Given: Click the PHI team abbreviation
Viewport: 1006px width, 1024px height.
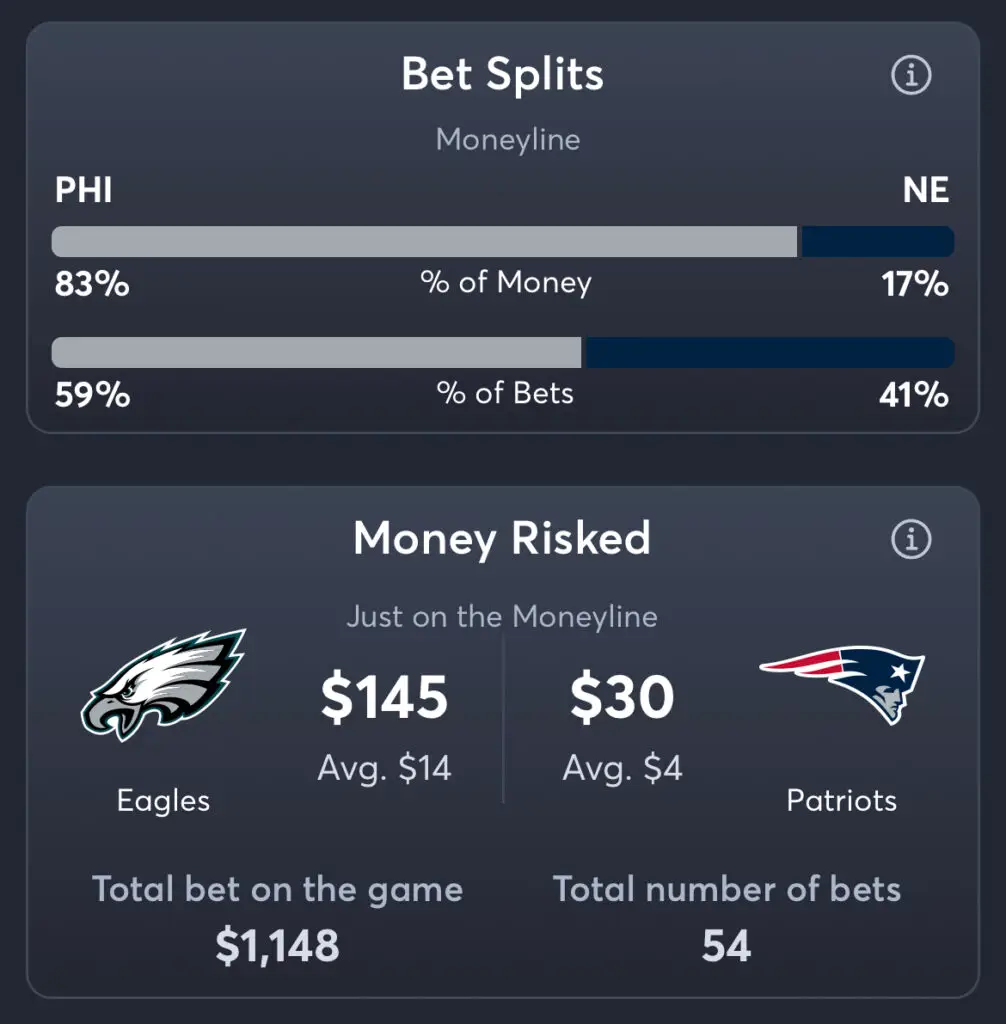Looking at the screenshot, I should click(x=84, y=190).
